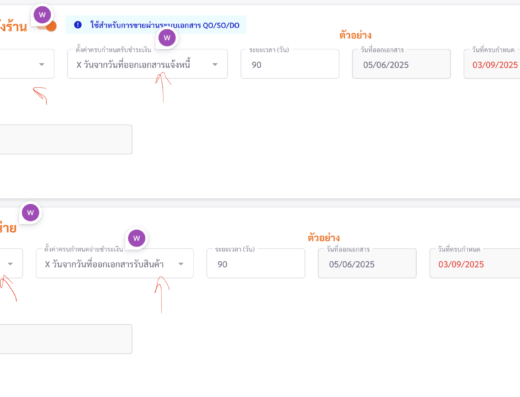Select the วันที่ออกเอกสาร date field in the upper example
The image size is (520, 397).
(401, 64)
